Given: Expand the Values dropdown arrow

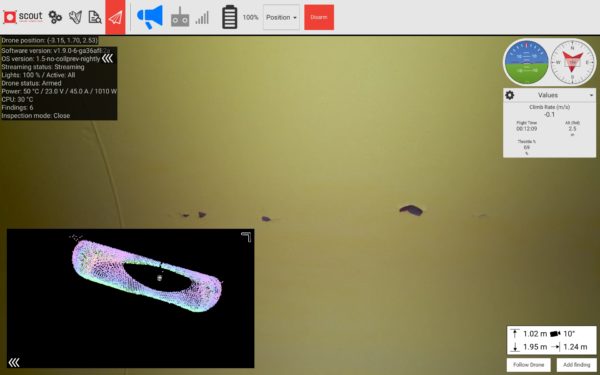Looking at the screenshot, I should [x=591, y=95].
